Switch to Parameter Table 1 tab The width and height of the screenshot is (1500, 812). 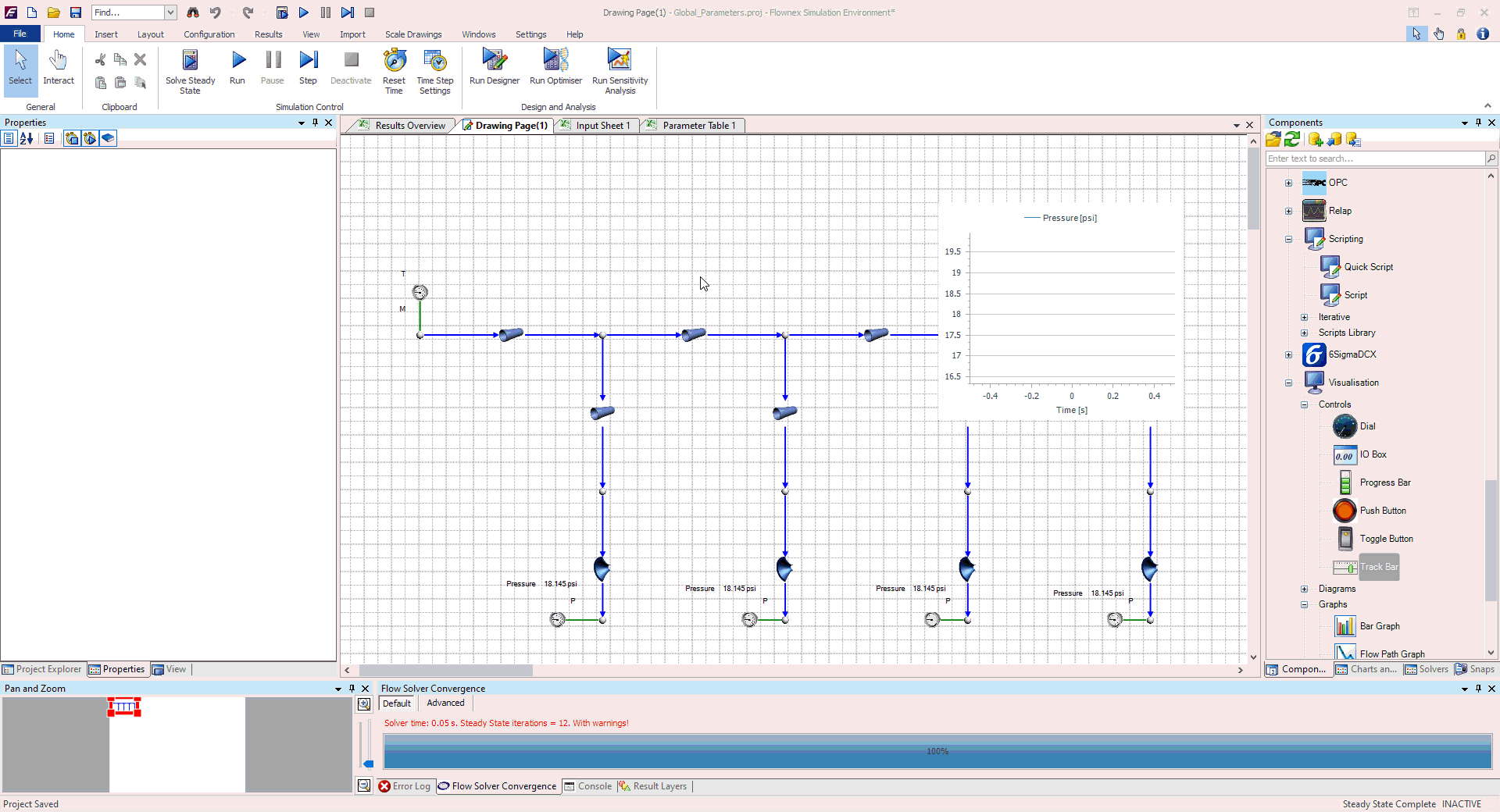698,126
